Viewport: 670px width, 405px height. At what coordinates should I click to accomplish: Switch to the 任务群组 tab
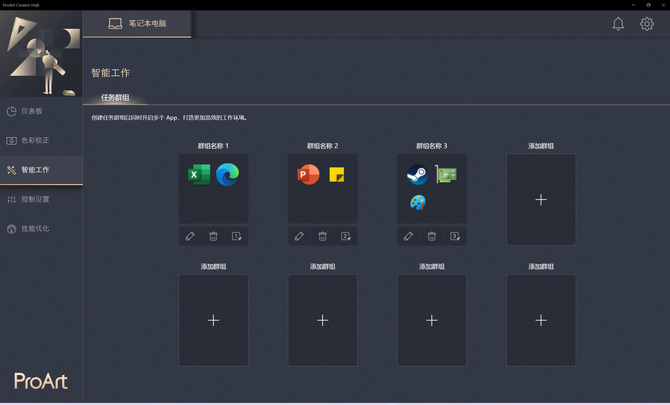point(115,98)
